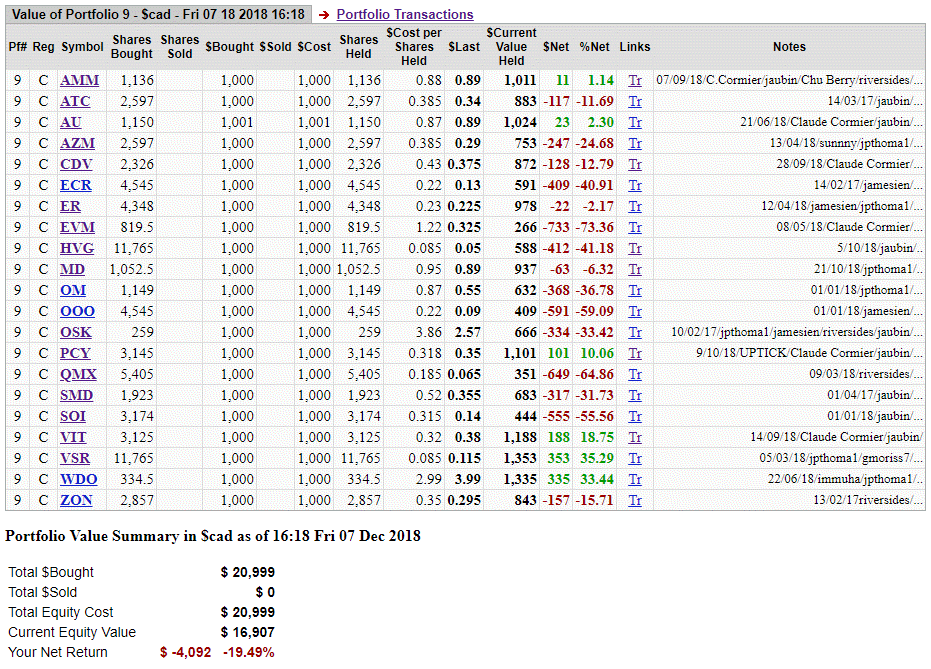Click the Tr link for the ECR row
Viewport: 931px width, 669px height.
(635, 185)
